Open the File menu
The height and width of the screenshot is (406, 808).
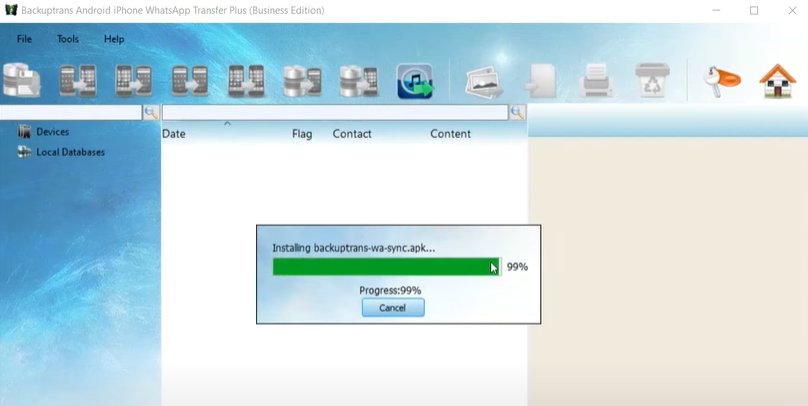coord(24,39)
